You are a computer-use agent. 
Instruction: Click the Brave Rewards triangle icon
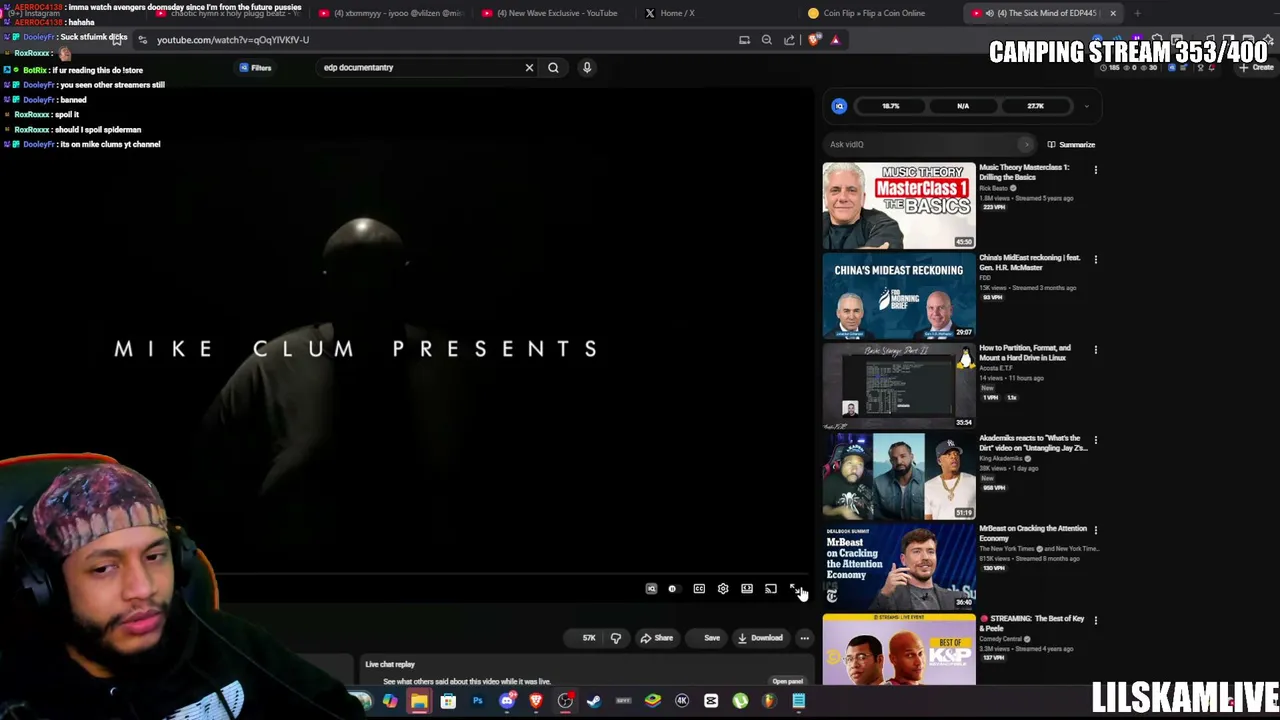(x=835, y=40)
